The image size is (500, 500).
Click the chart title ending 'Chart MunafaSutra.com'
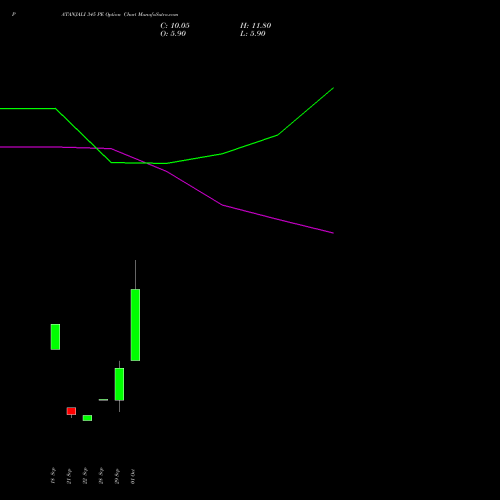pos(119,15)
